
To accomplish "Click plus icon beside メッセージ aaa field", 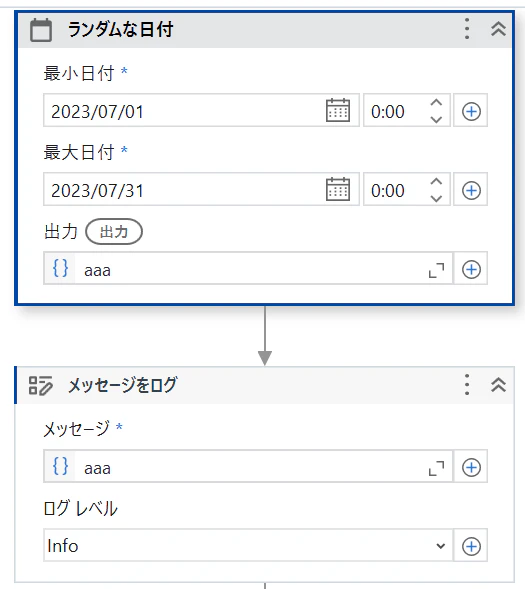I will point(471,467).
